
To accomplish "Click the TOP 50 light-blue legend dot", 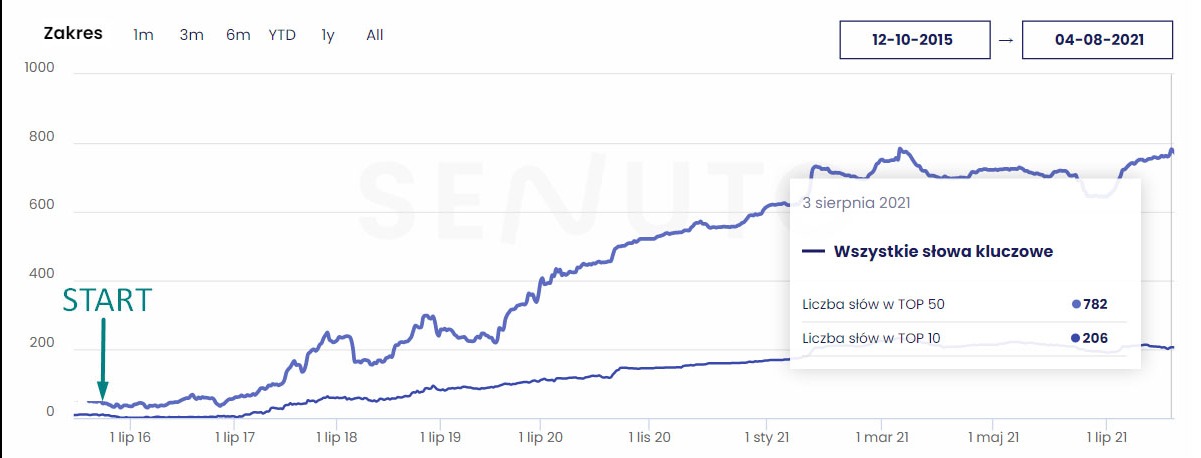I will click(x=1076, y=304).
